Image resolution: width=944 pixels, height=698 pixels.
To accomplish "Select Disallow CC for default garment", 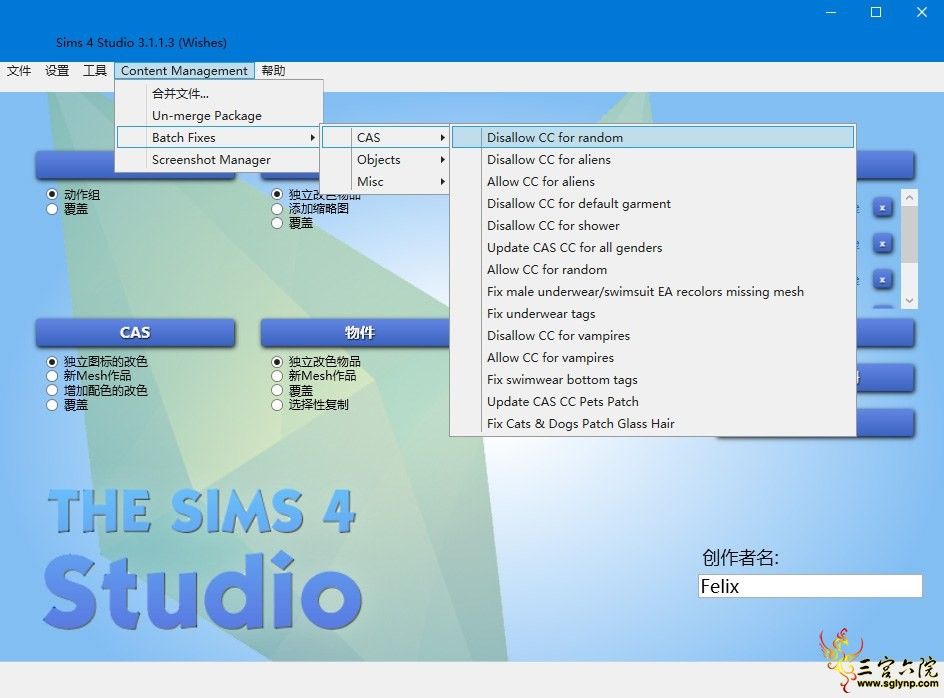I will click(x=653, y=204).
